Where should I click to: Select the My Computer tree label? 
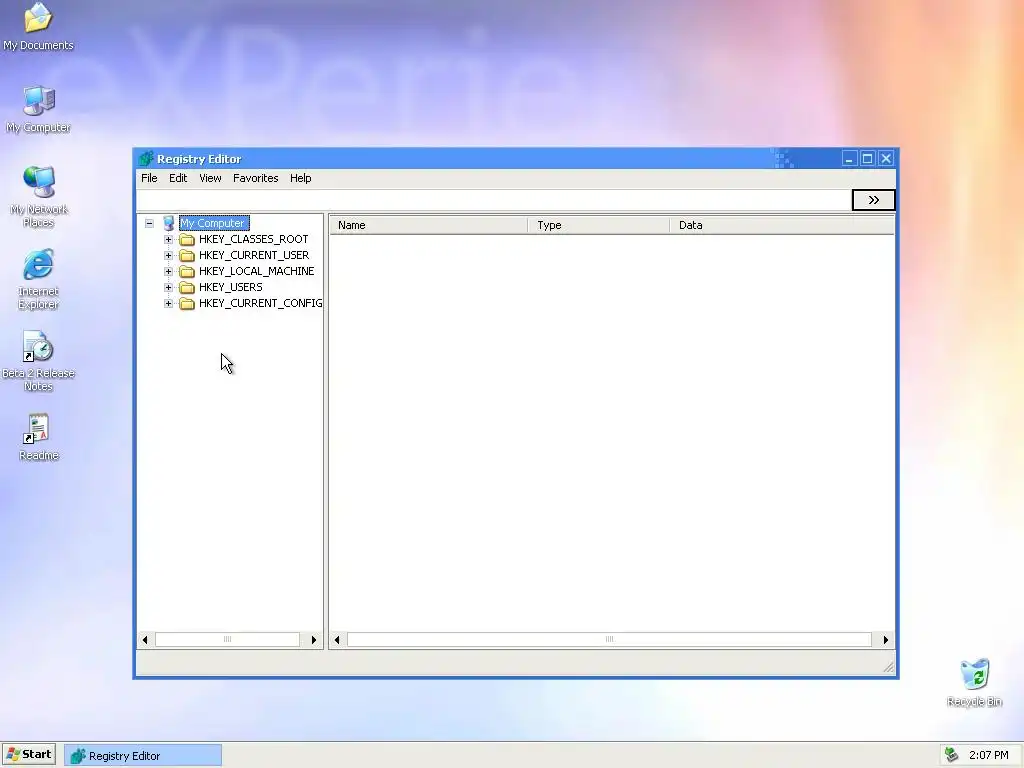[x=214, y=223]
